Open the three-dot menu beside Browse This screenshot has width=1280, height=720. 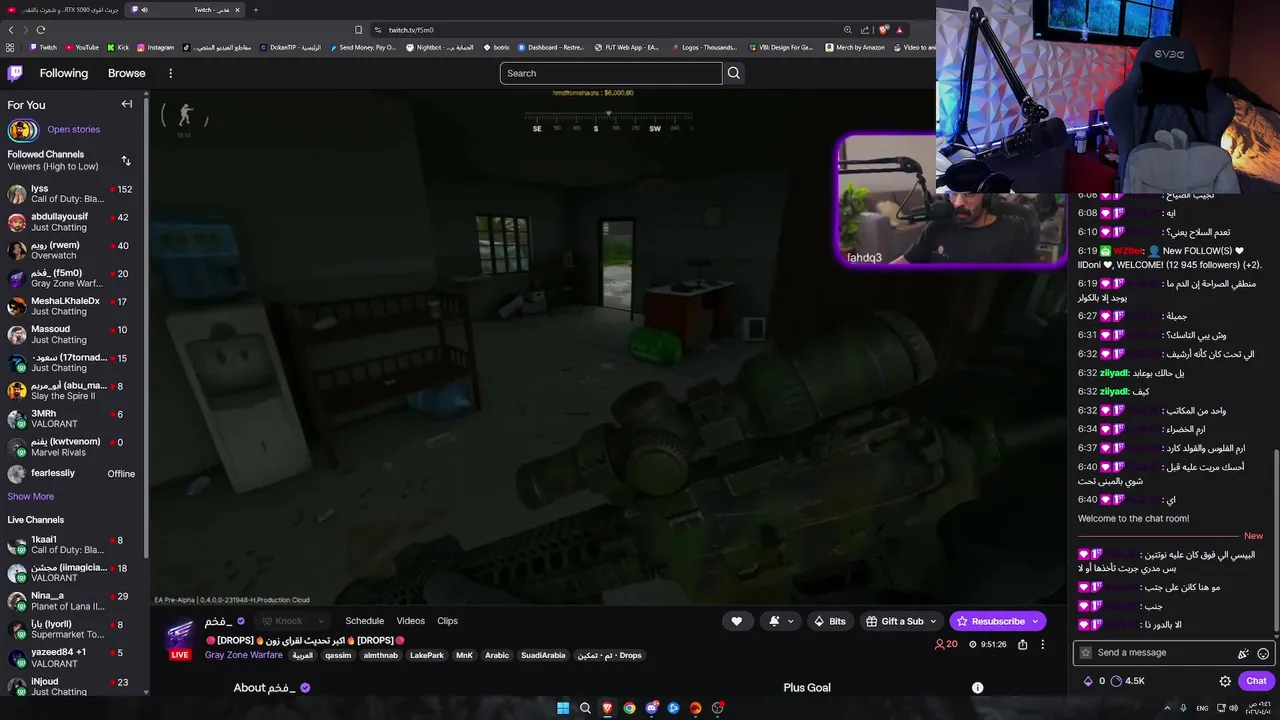[x=170, y=73]
